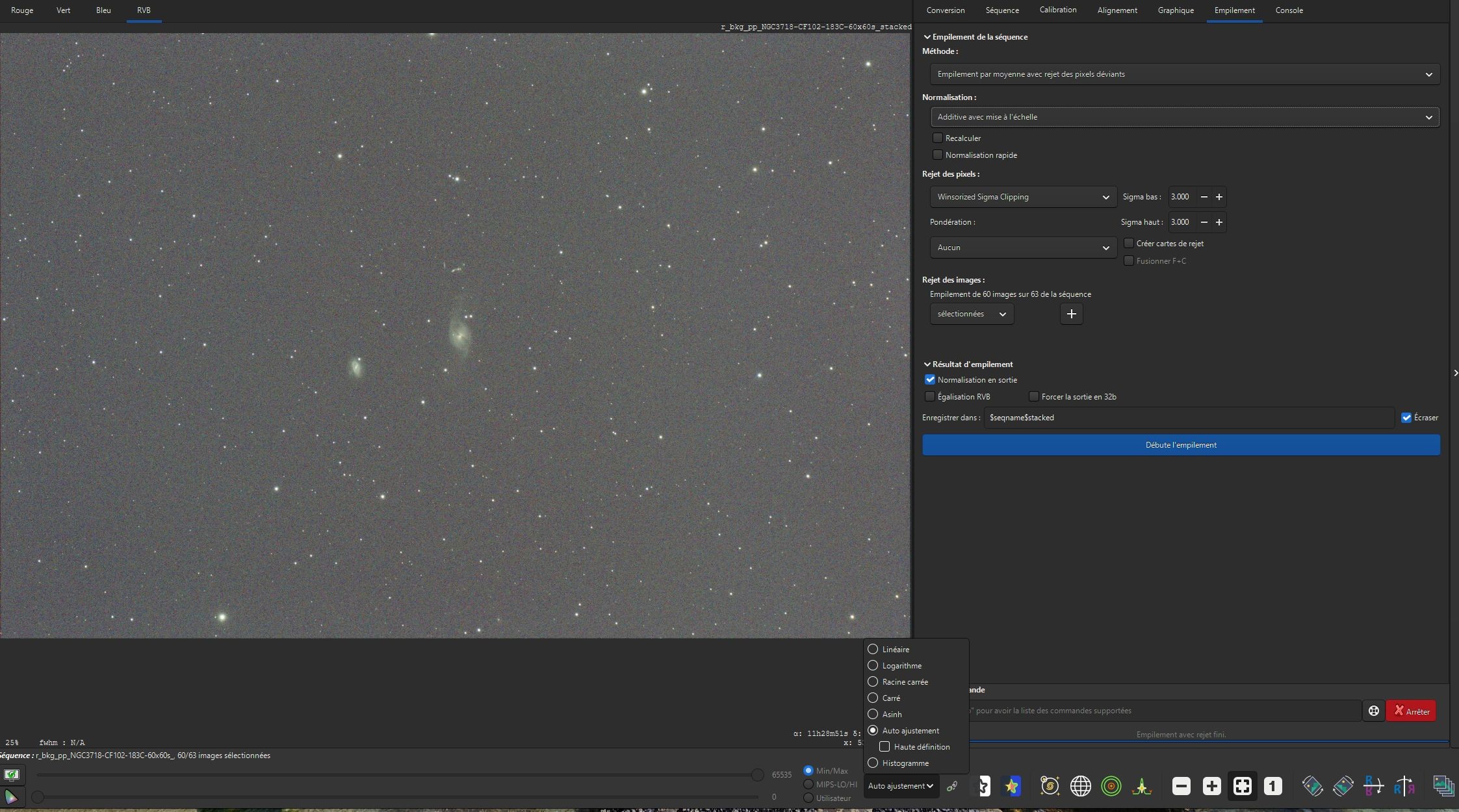Image resolution: width=1459 pixels, height=812 pixels.
Task: Decrease Sigma bas with minus
Action: 1204,197
